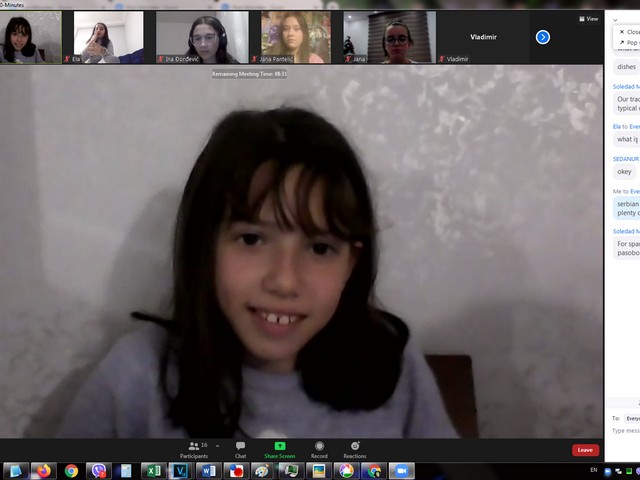Open the first taskbar folder icon
This screenshot has height=480, width=640.
point(16,471)
